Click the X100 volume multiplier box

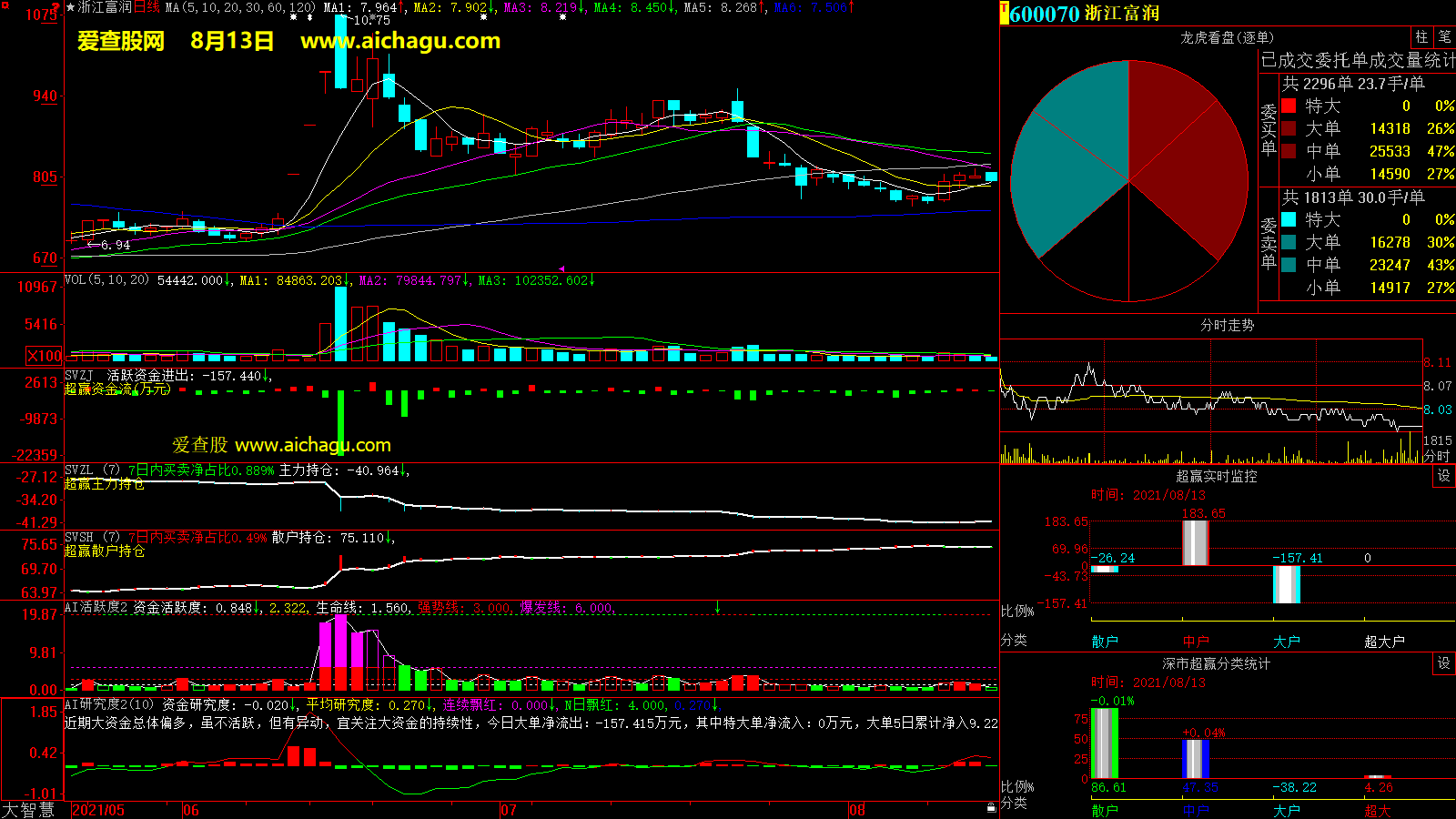[x=45, y=356]
